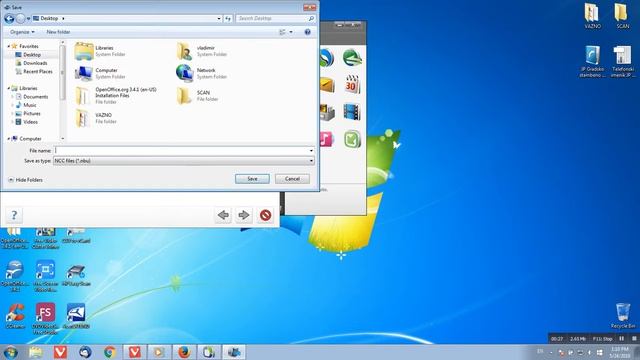
Task: Open the File name dropdown arrow
Action: pos(311,151)
